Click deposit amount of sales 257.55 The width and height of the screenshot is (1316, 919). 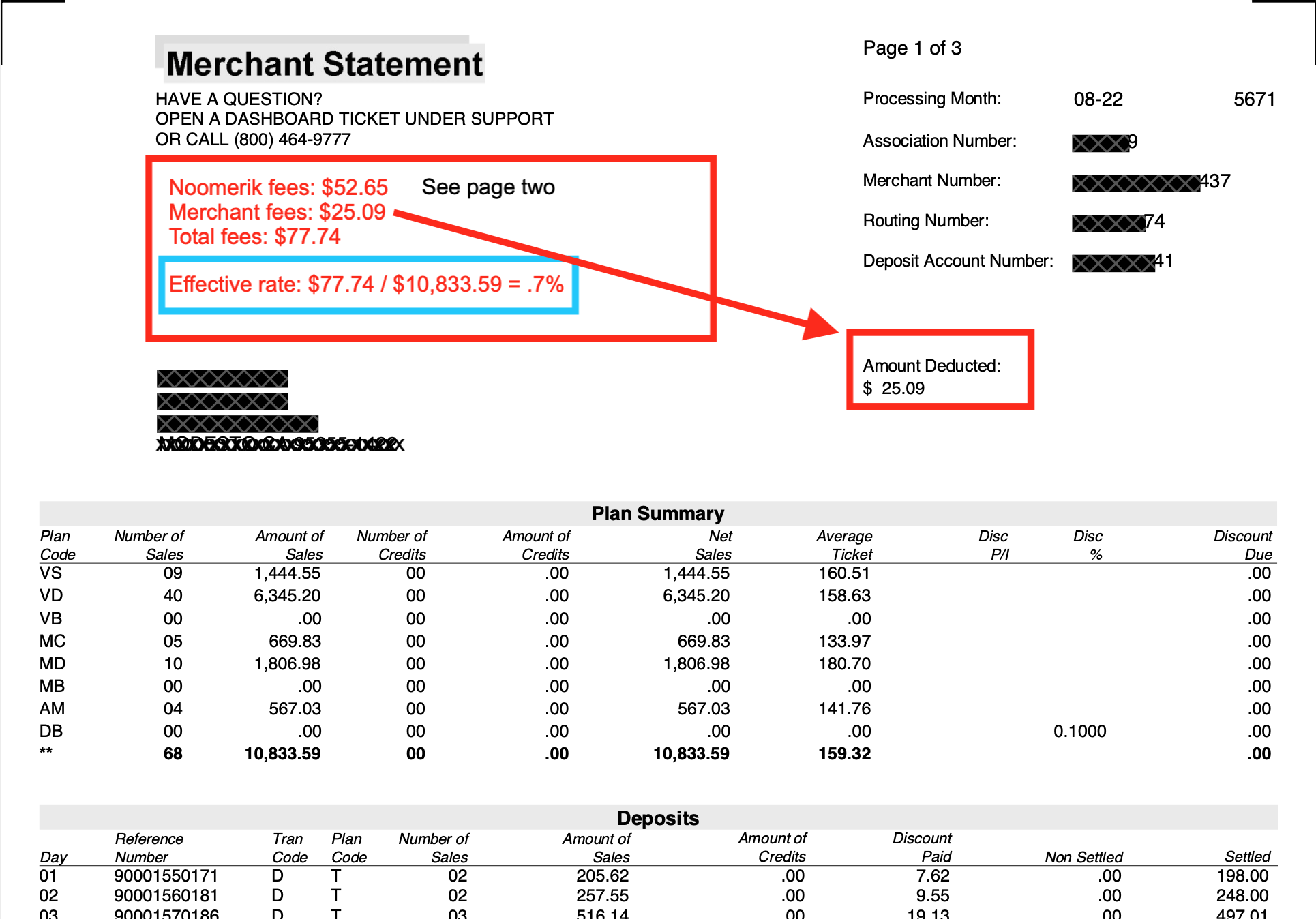[602, 896]
